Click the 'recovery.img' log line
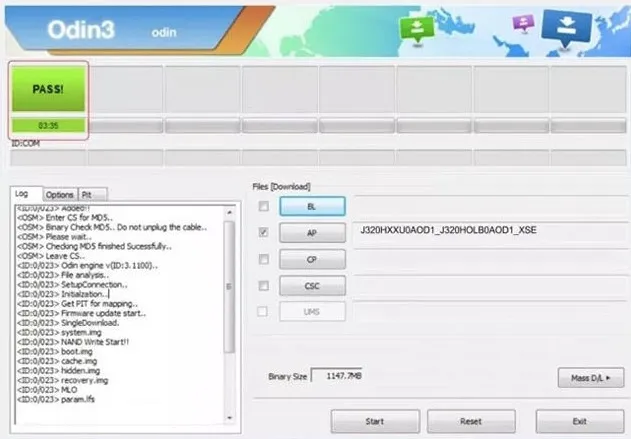Screen dimensions: 631x439 point(63,380)
